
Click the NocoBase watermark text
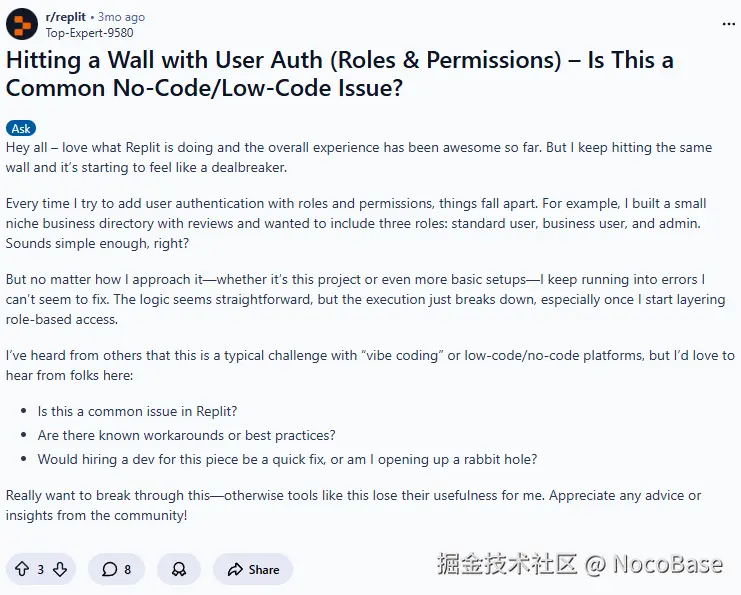580,564
